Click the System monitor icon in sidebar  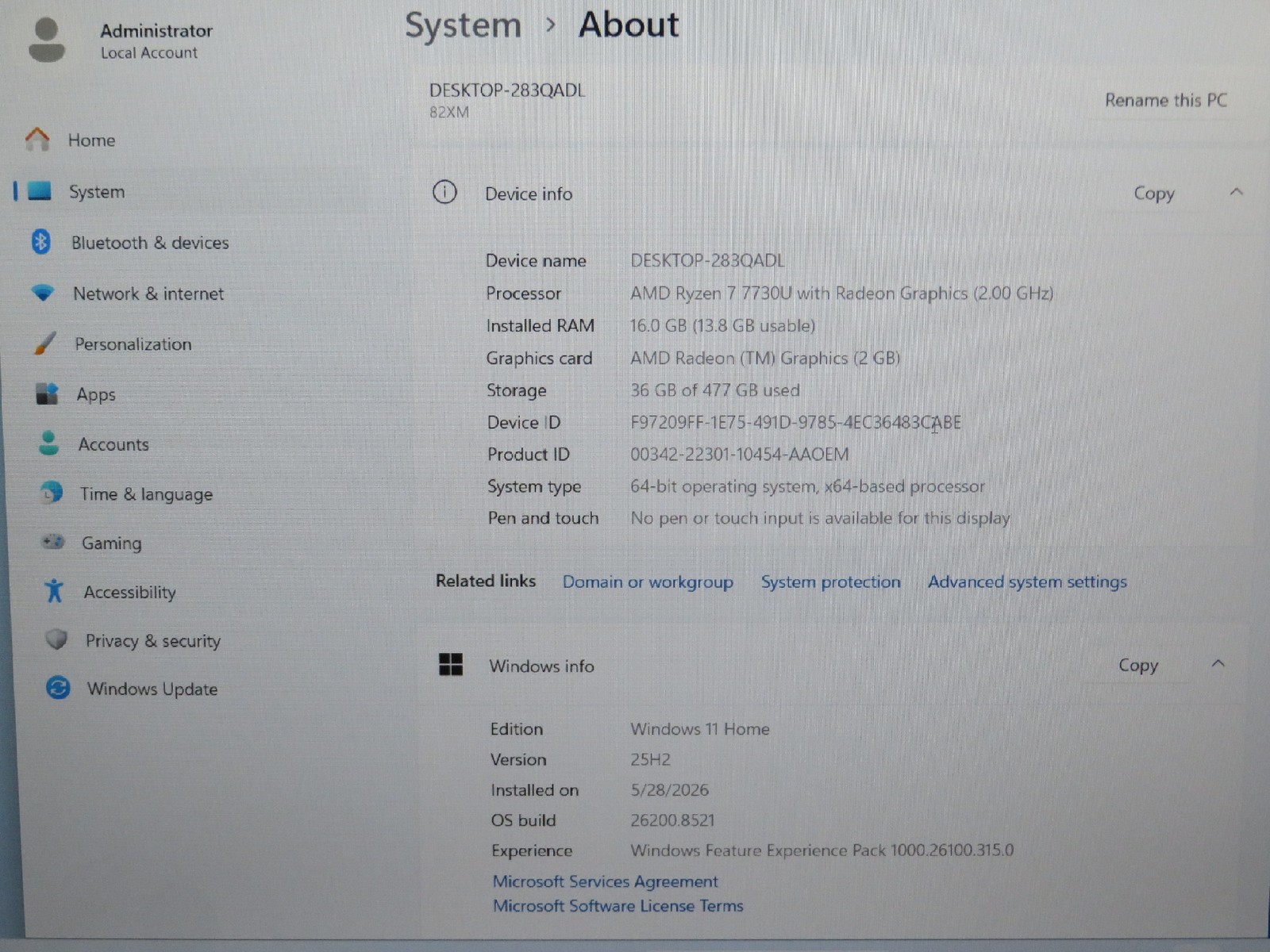[40, 191]
